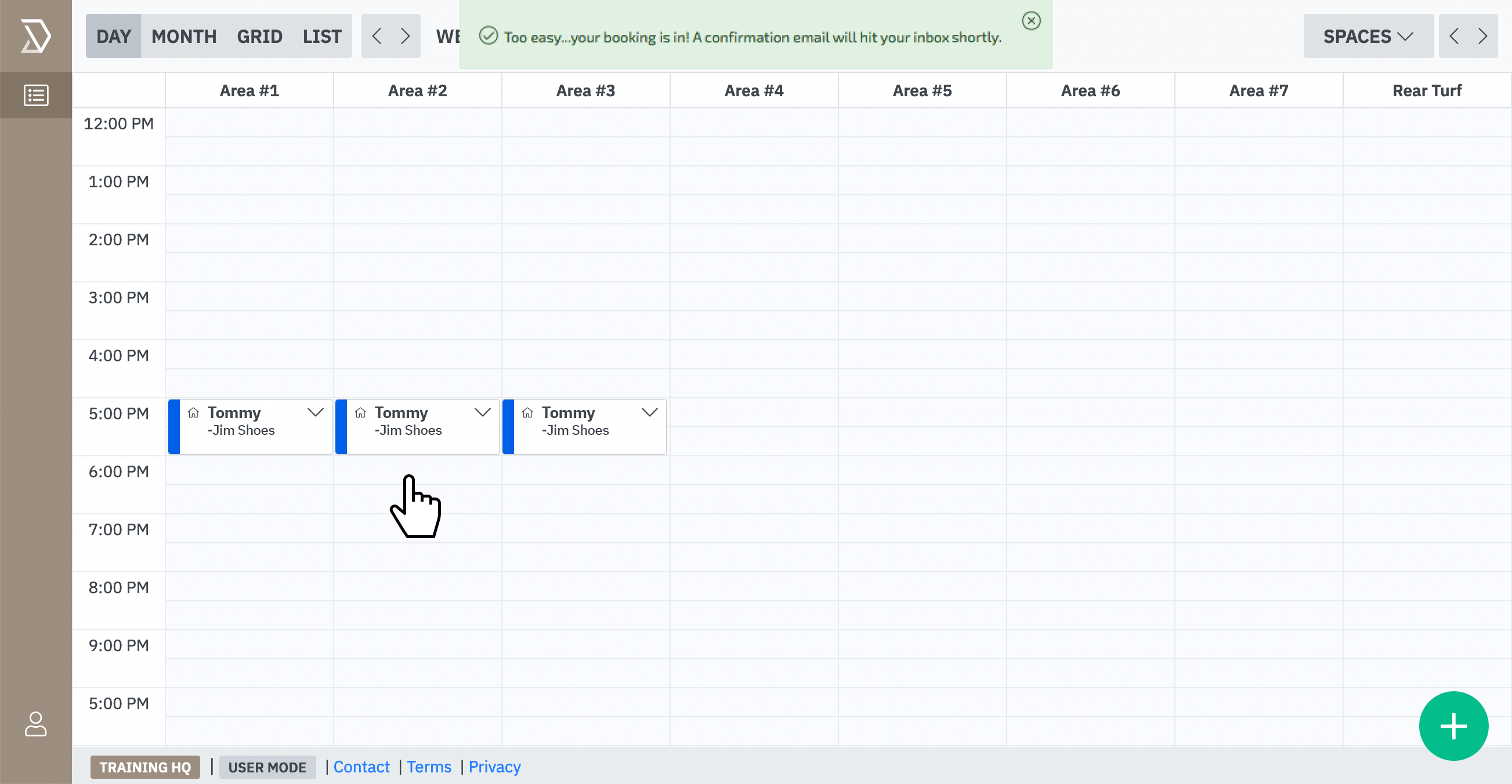Click the Area #4 column header
The image size is (1512, 784).
coord(754,90)
